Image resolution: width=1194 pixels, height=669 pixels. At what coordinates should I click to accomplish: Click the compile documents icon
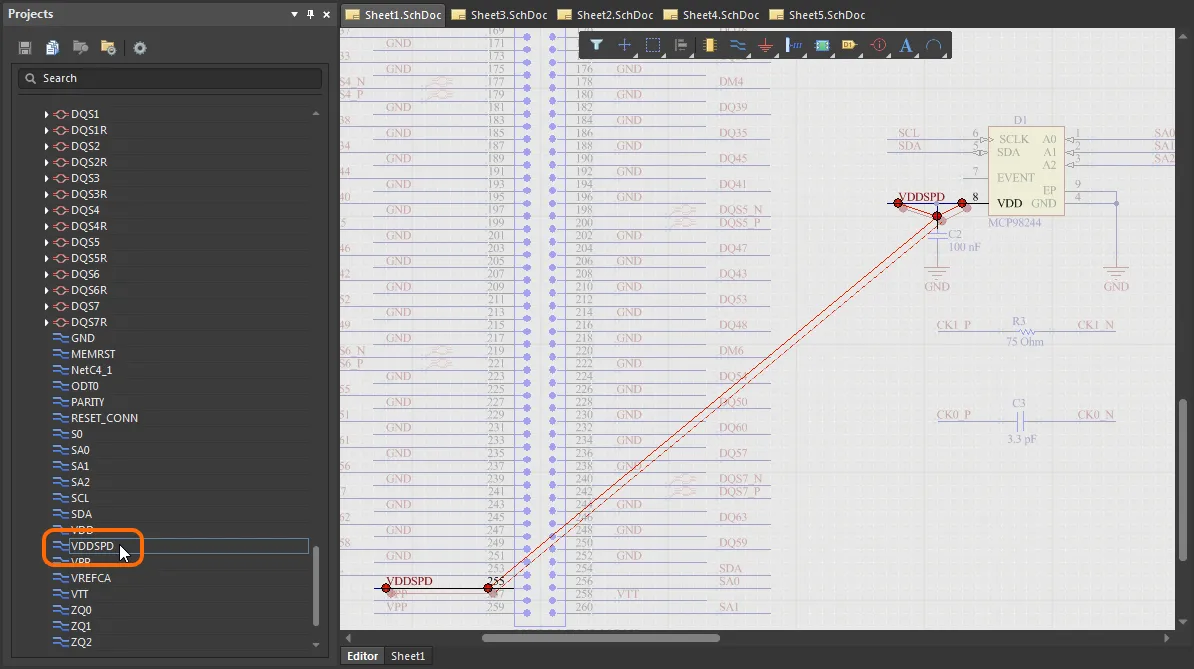point(52,47)
